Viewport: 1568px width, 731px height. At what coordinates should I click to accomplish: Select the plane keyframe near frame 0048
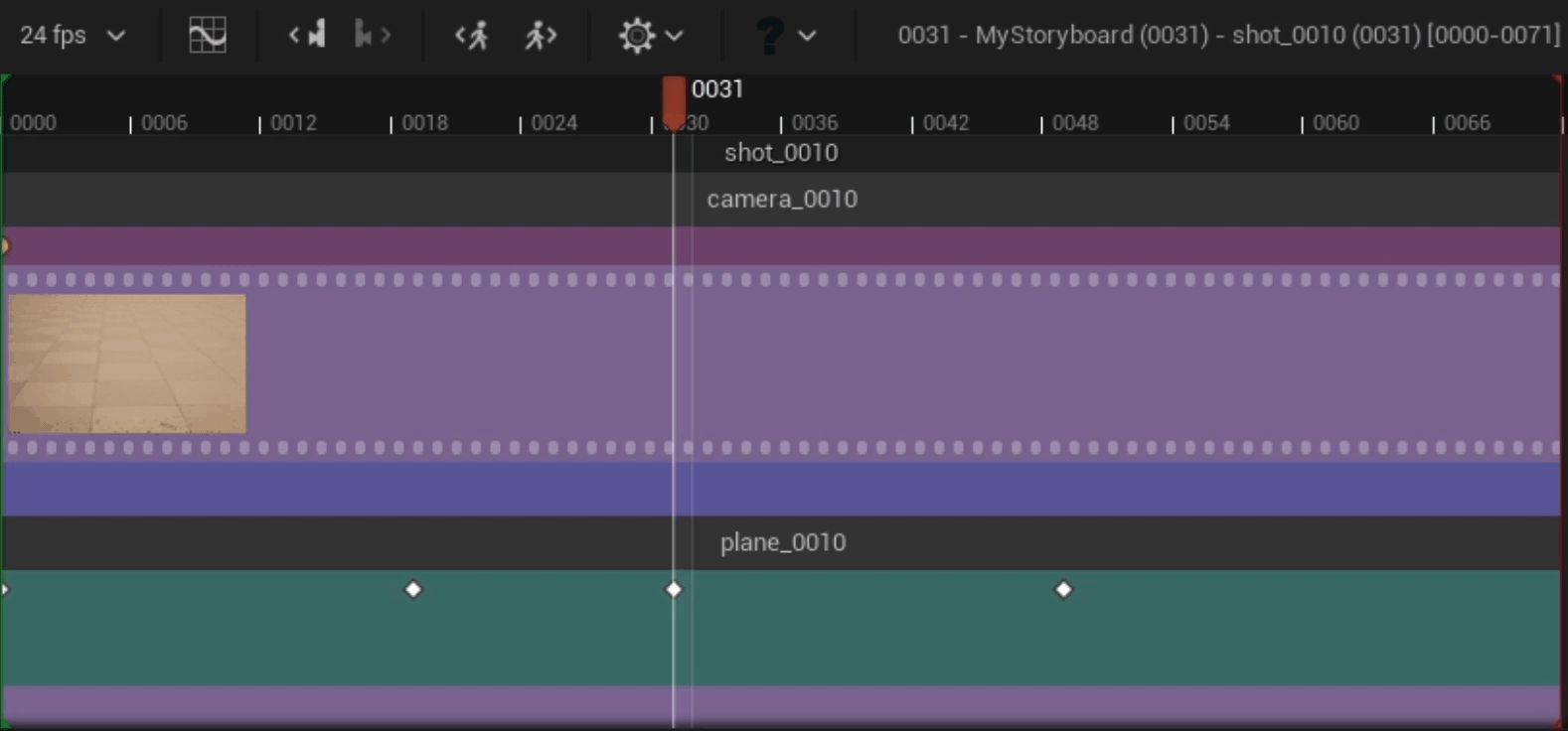point(1064,590)
